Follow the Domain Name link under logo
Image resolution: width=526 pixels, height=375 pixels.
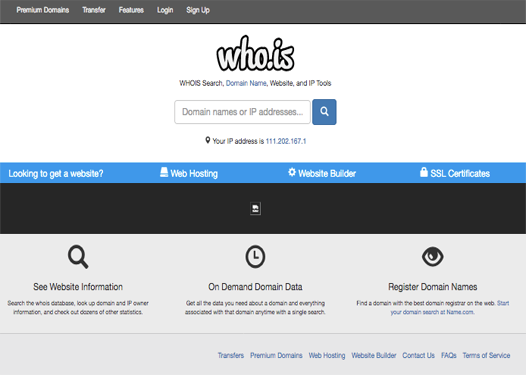coord(246,83)
